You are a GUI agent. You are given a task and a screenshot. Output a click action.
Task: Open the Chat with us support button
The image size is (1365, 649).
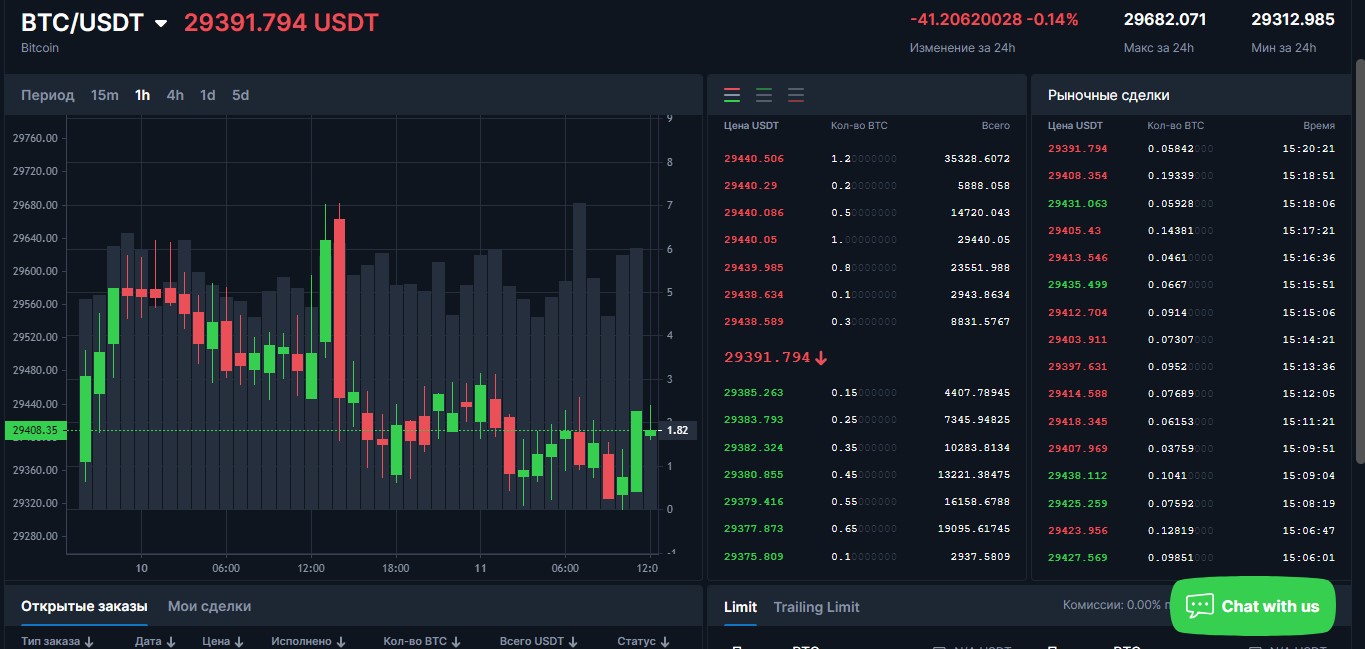[1252, 606]
